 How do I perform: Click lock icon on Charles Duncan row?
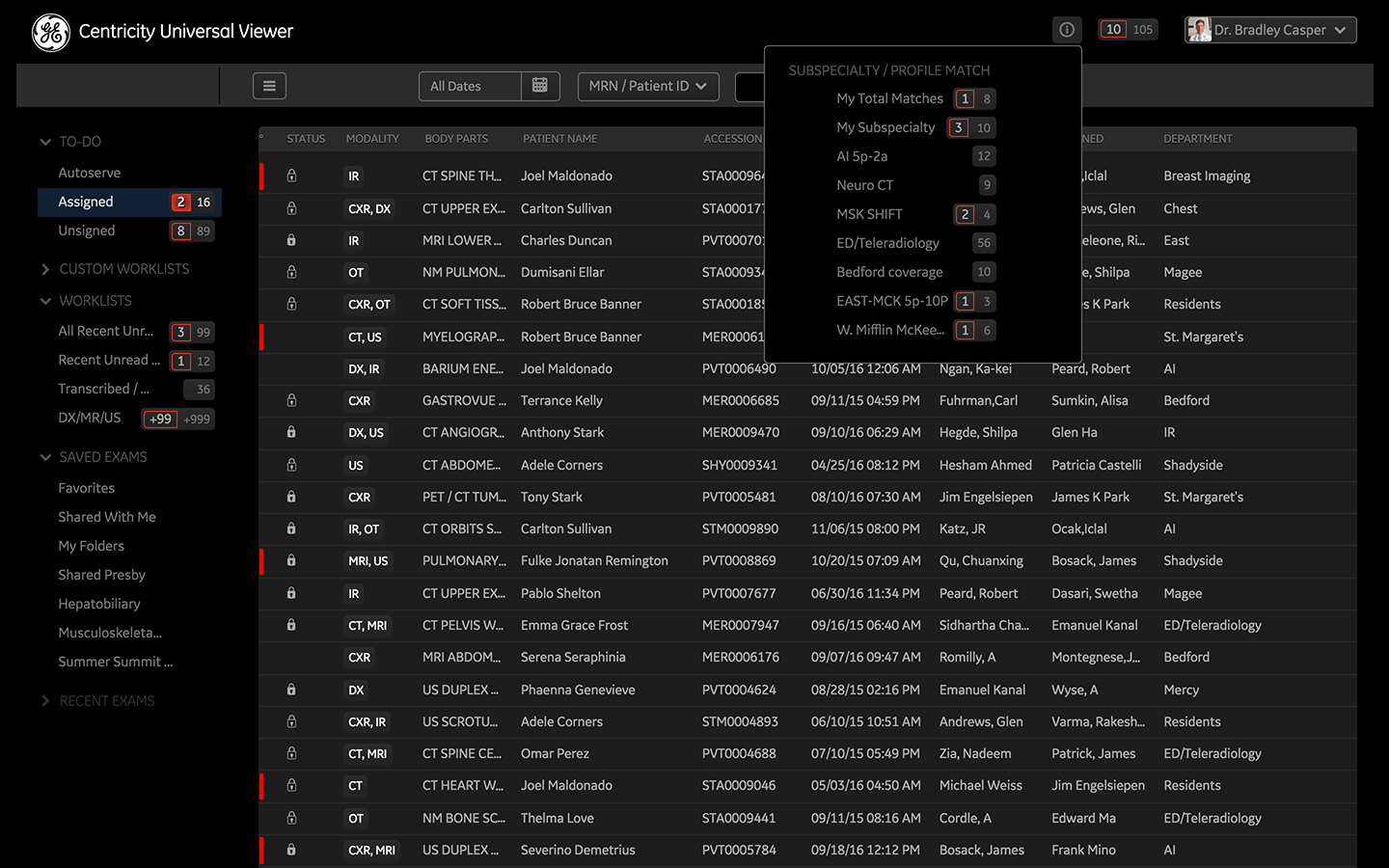[x=291, y=240]
